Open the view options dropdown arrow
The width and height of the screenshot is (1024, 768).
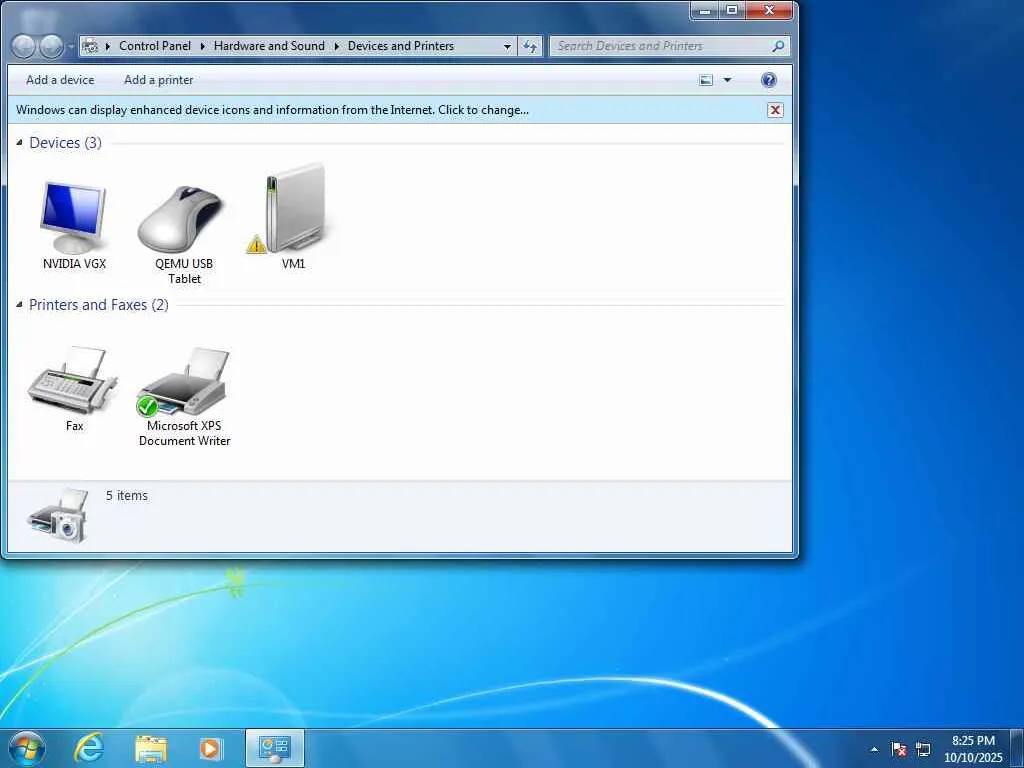point(728,80)
